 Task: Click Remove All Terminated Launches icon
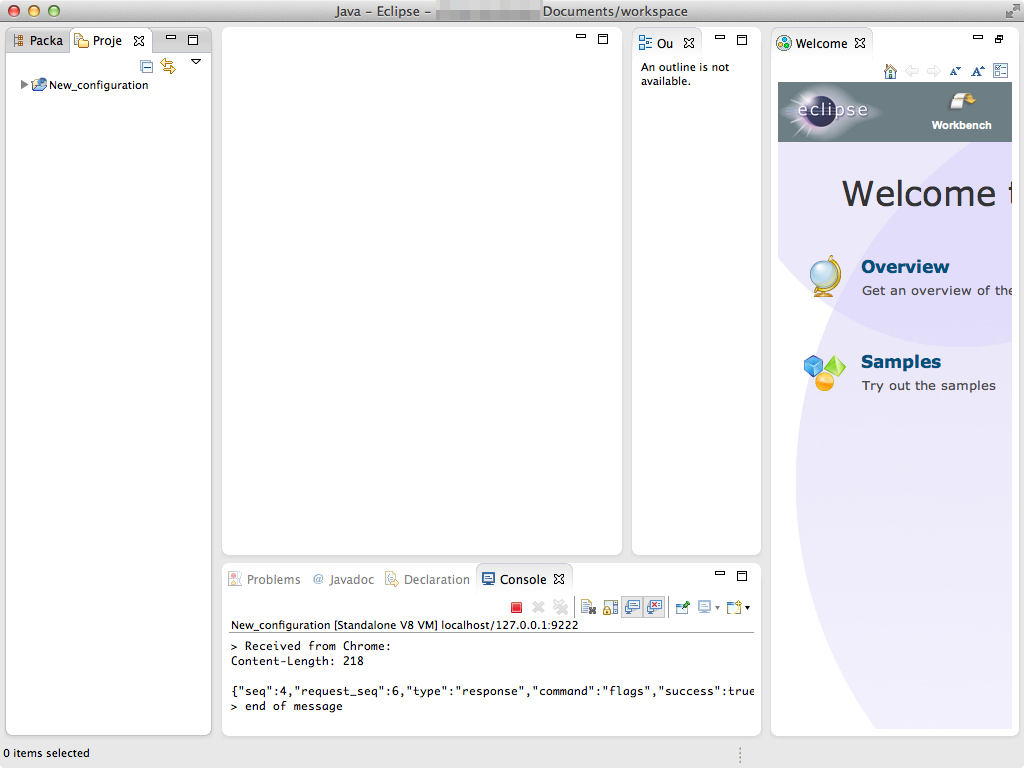point(560,607)
